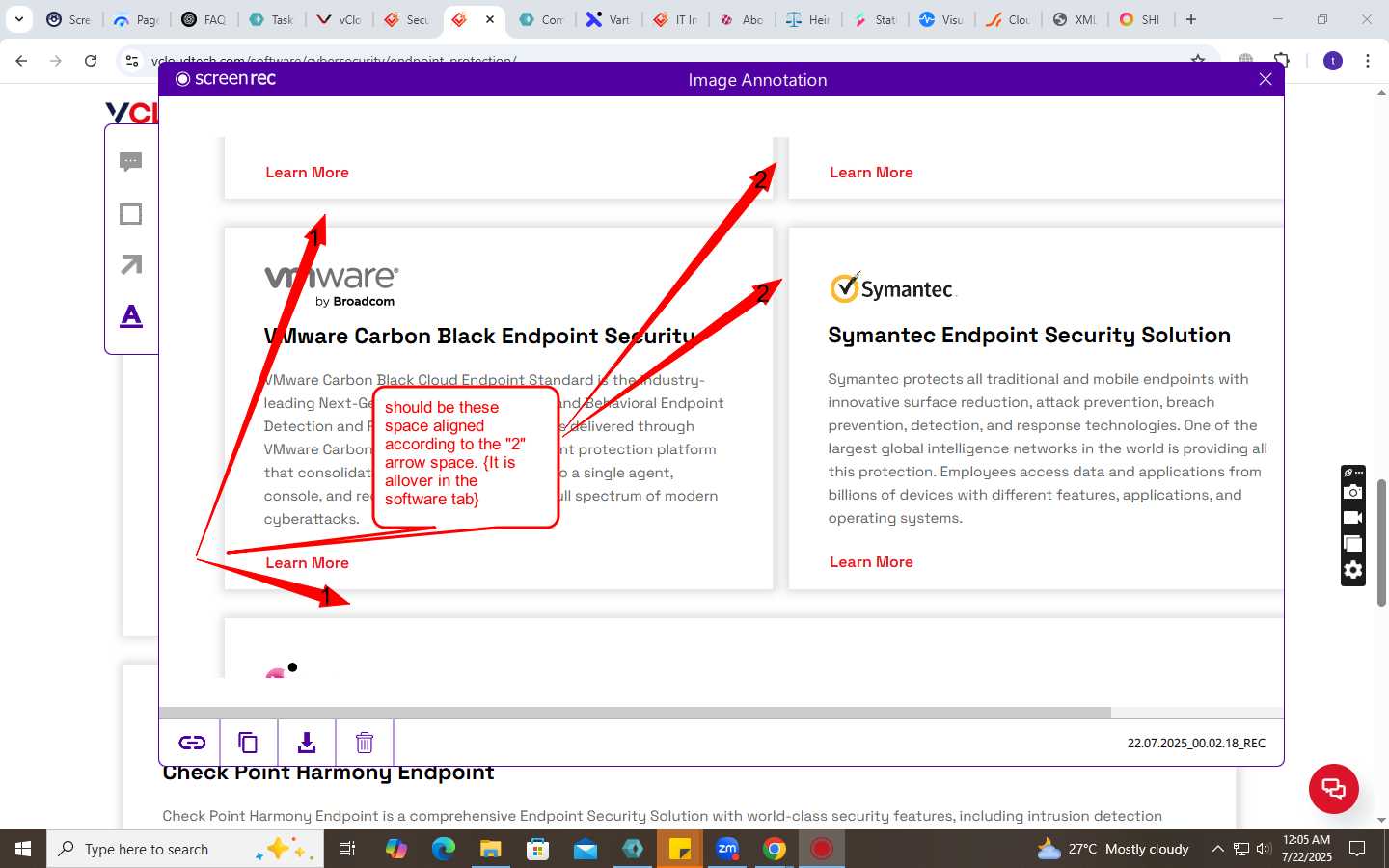Viewport: 1389px width, 868px height.
Task: Open Chrome from the taskbar
Action: (x=775, y=849)
